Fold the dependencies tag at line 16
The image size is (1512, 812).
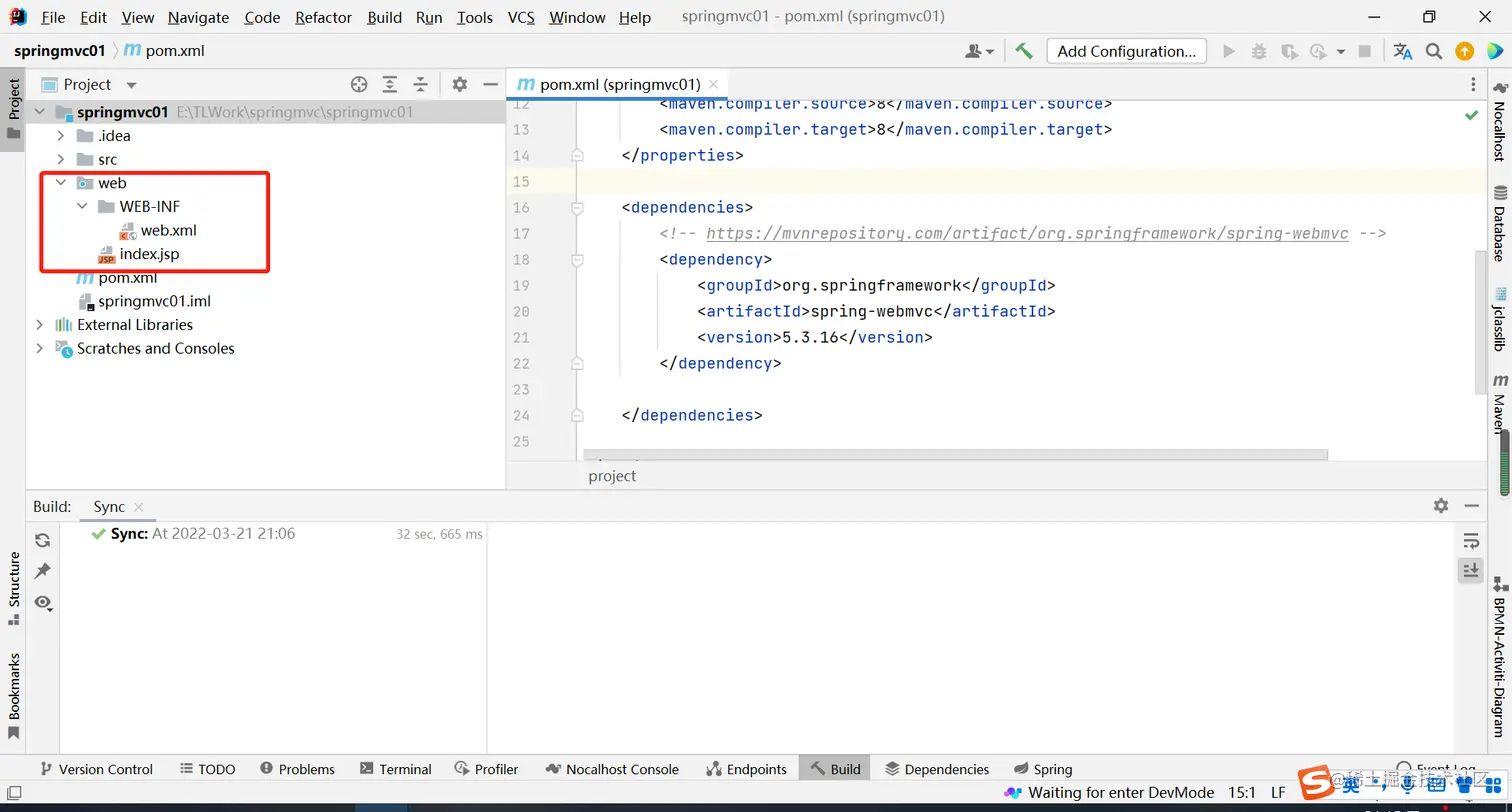(x=577, y=207)
